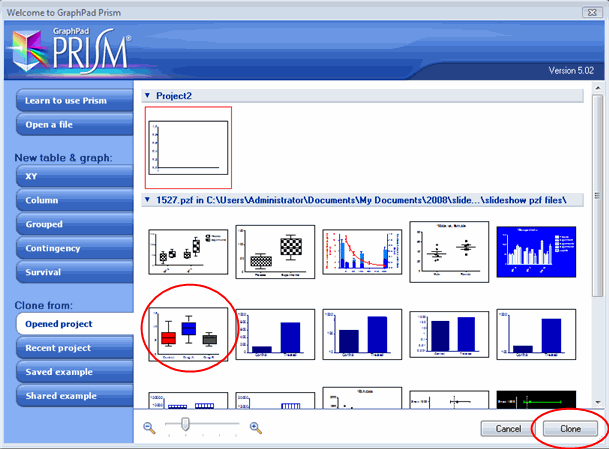The width and height of the screenshot is (609, 449).
Task: Collapse the 1527.pzf file section
Action: coord(148,200)
